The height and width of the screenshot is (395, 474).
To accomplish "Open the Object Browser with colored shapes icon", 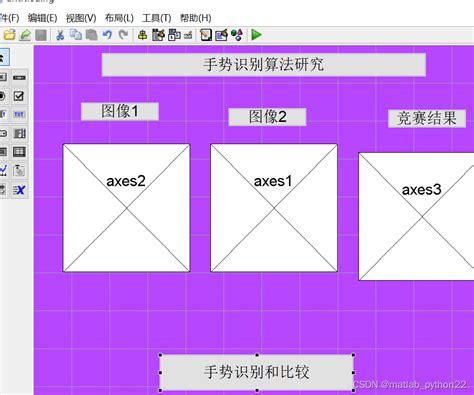I will click(237, 35).
